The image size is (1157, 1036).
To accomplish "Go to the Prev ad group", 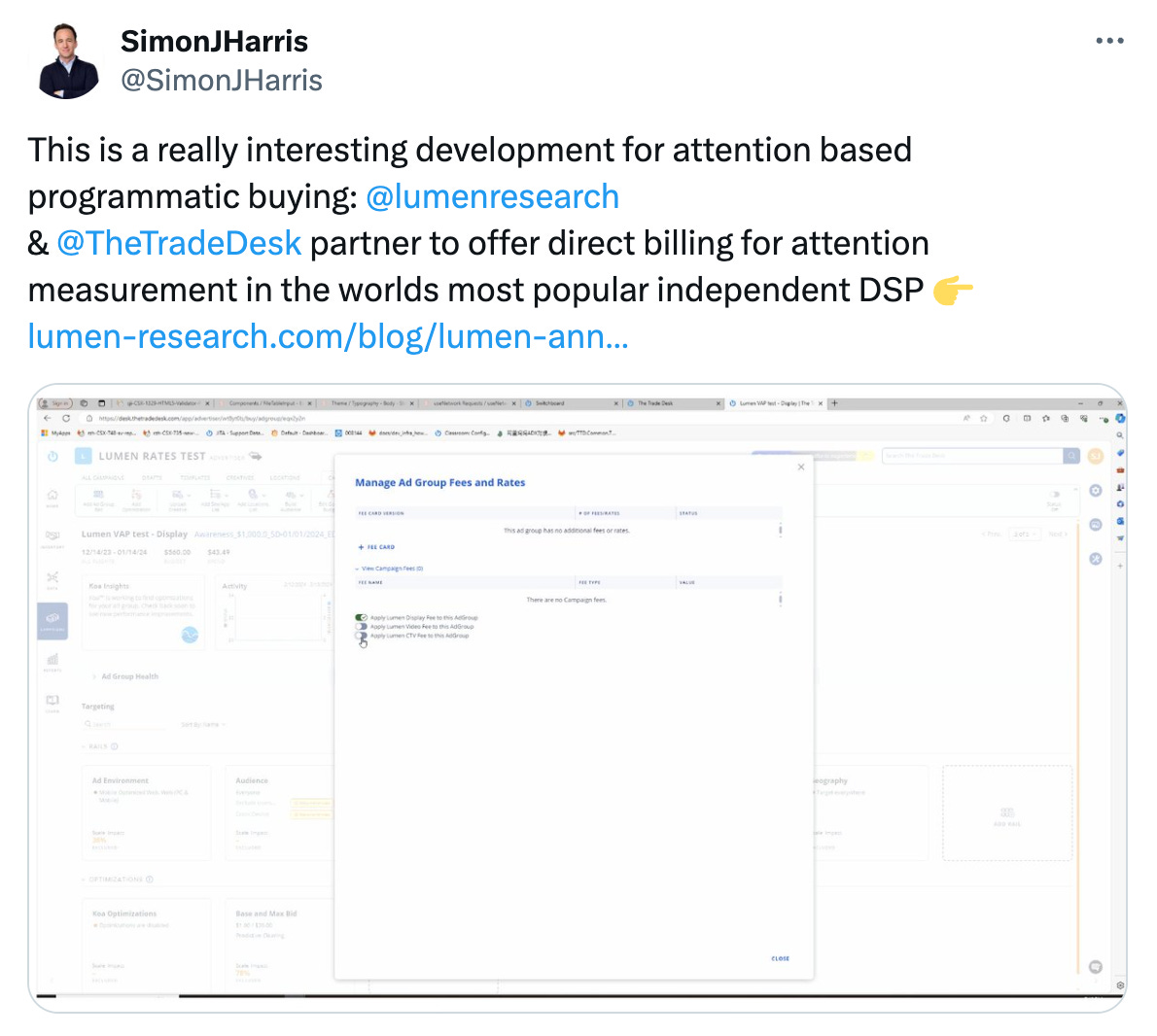I will point(992,534).
